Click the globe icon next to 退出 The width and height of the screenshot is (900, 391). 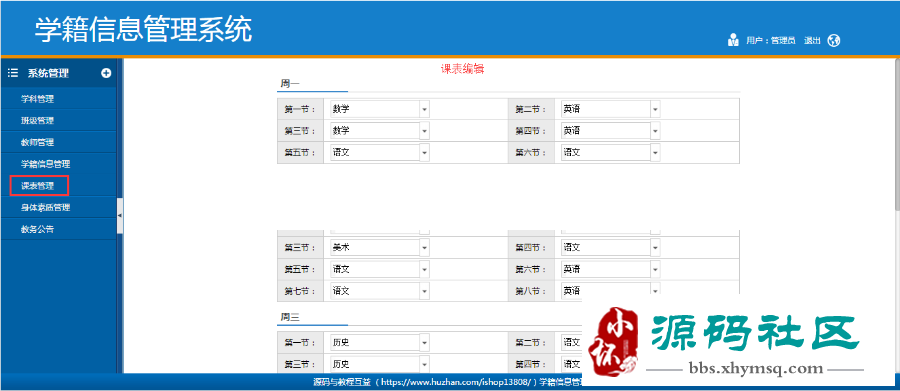point(833,40)
